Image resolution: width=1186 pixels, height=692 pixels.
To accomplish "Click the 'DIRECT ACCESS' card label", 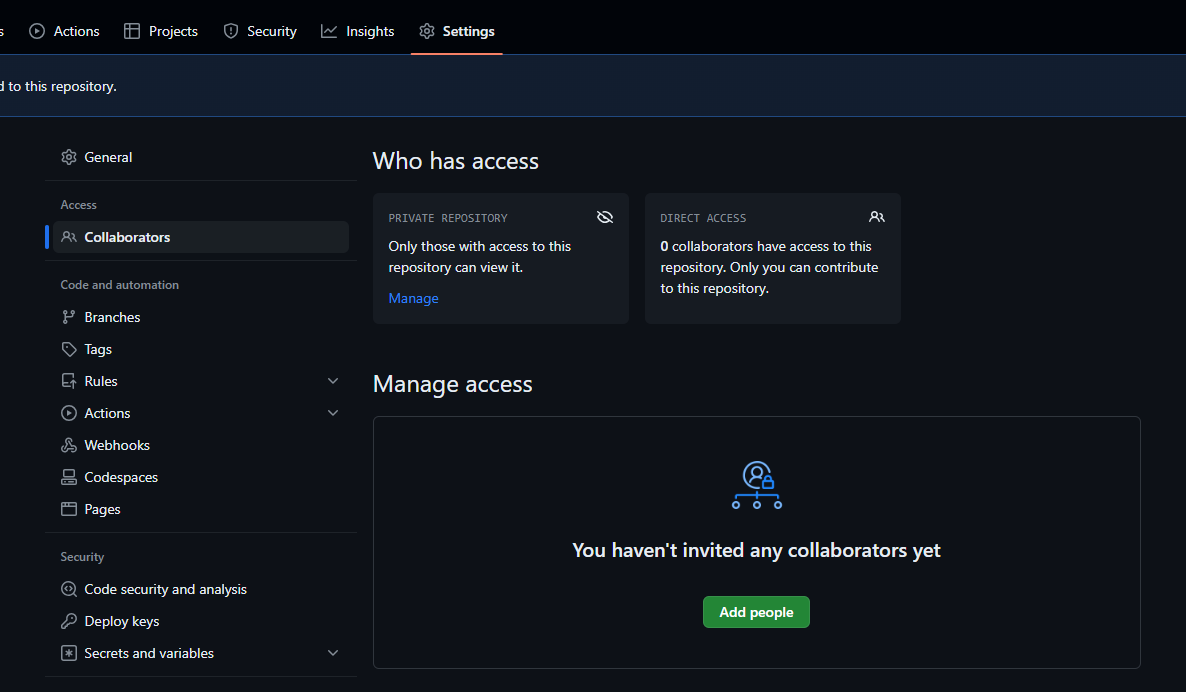I will [703, 218].
